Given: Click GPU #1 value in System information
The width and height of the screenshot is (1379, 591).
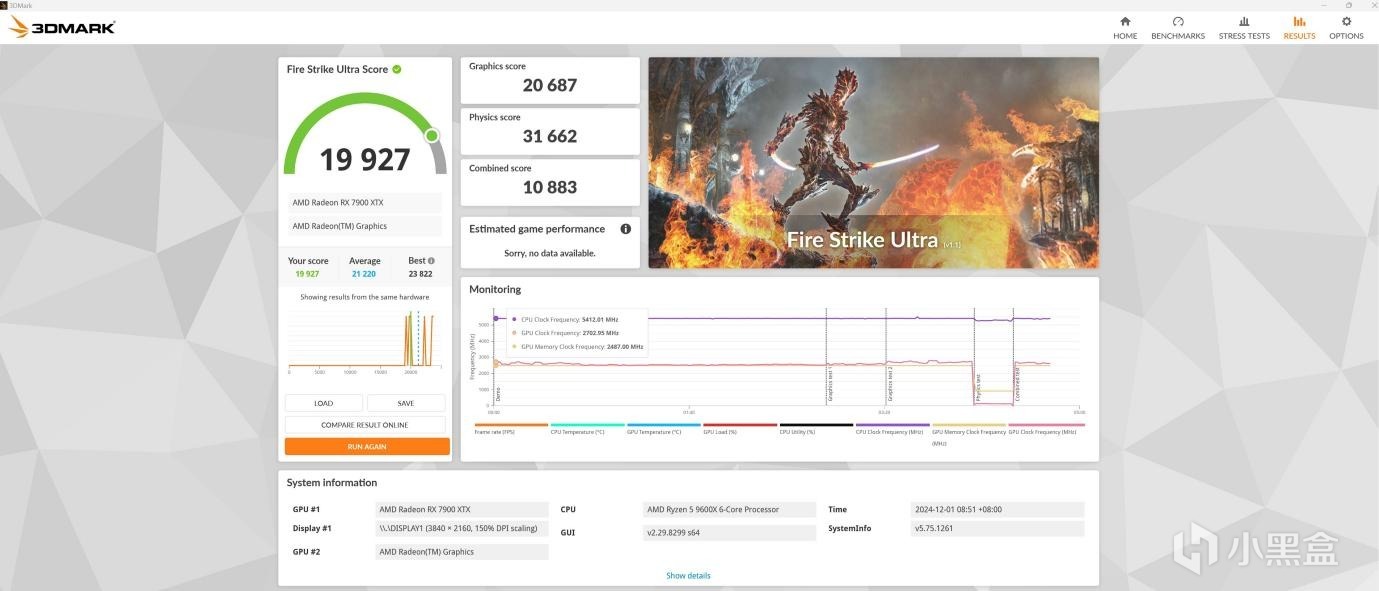Looking at the screenshot, I should tap(461, 509).
